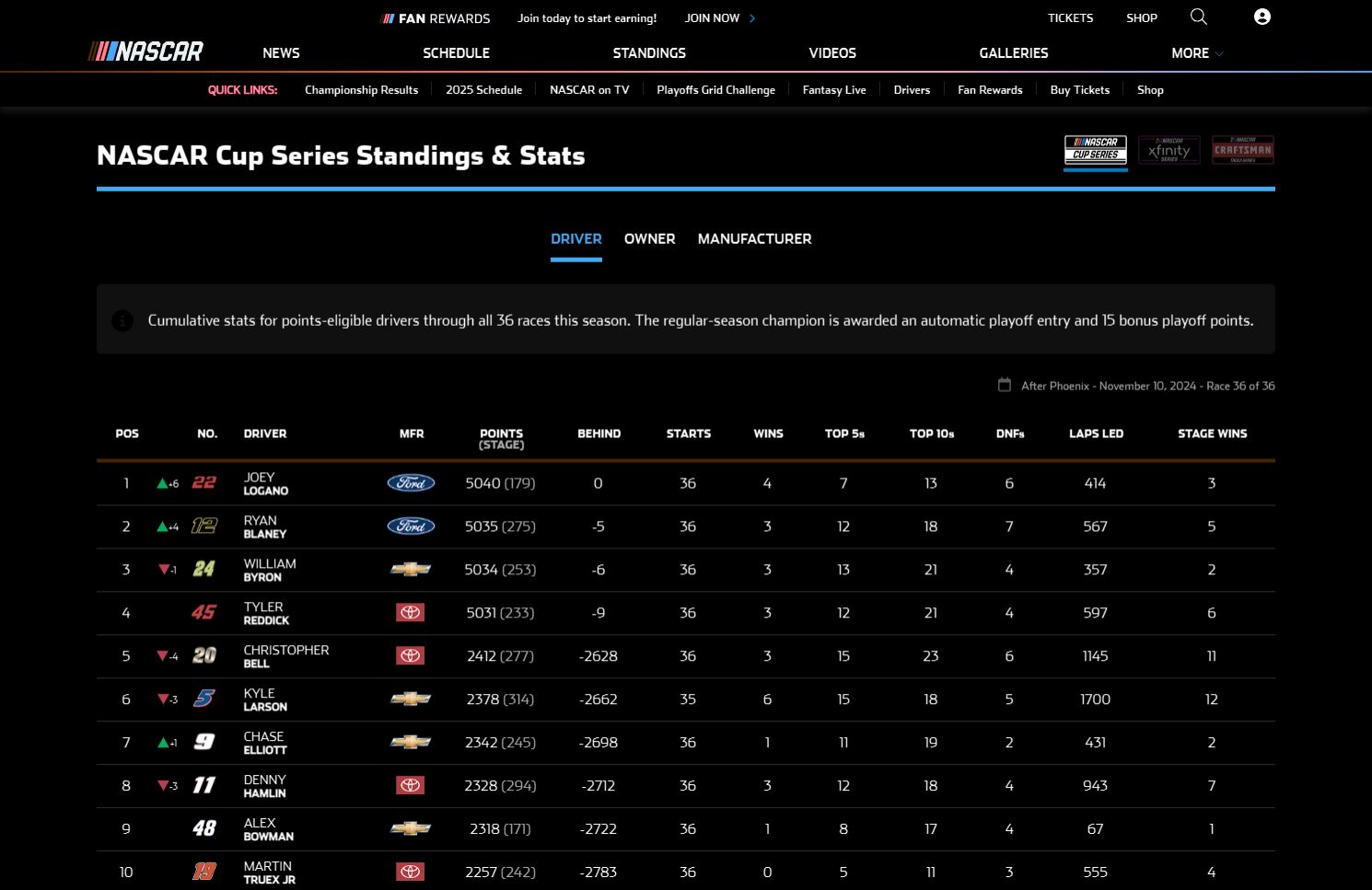1372x890 pixels.
Task: Click driver name William Byron
Action: [x=270, y=570]
